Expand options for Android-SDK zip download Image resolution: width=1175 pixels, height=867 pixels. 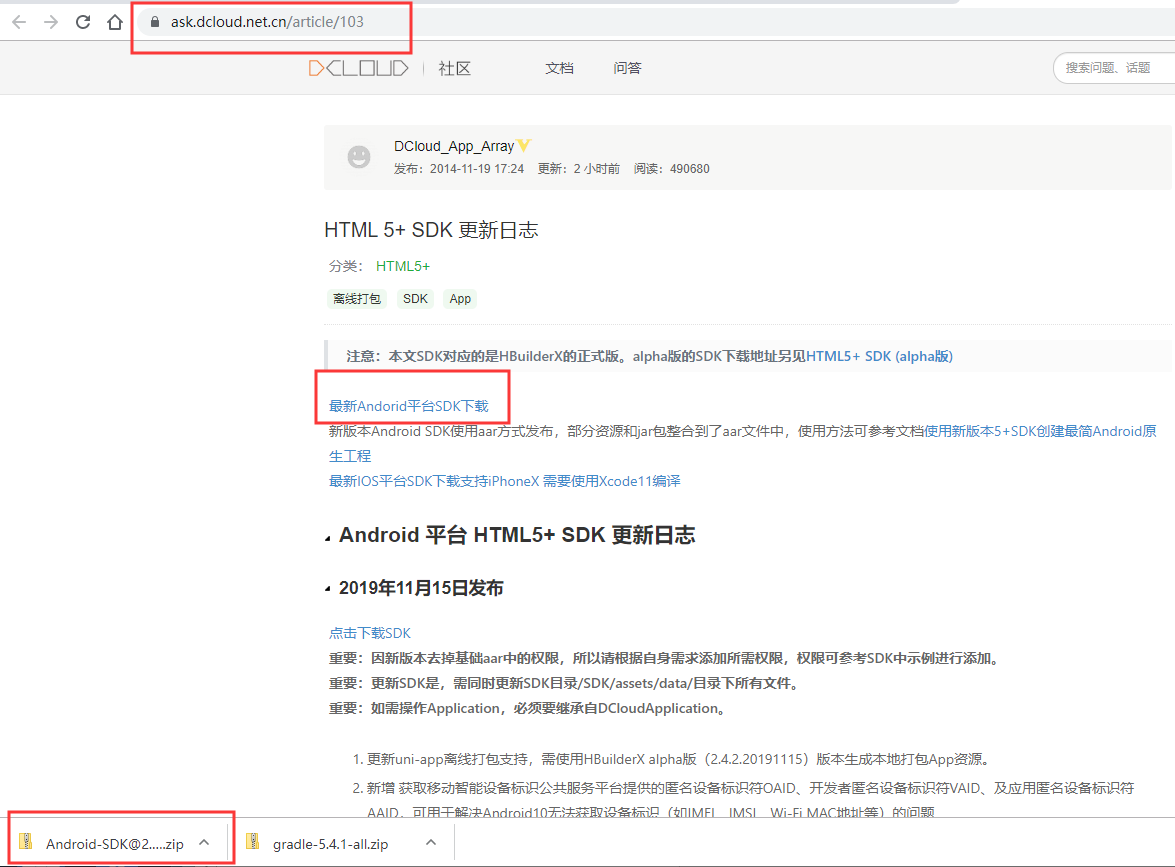coord(205,843)
